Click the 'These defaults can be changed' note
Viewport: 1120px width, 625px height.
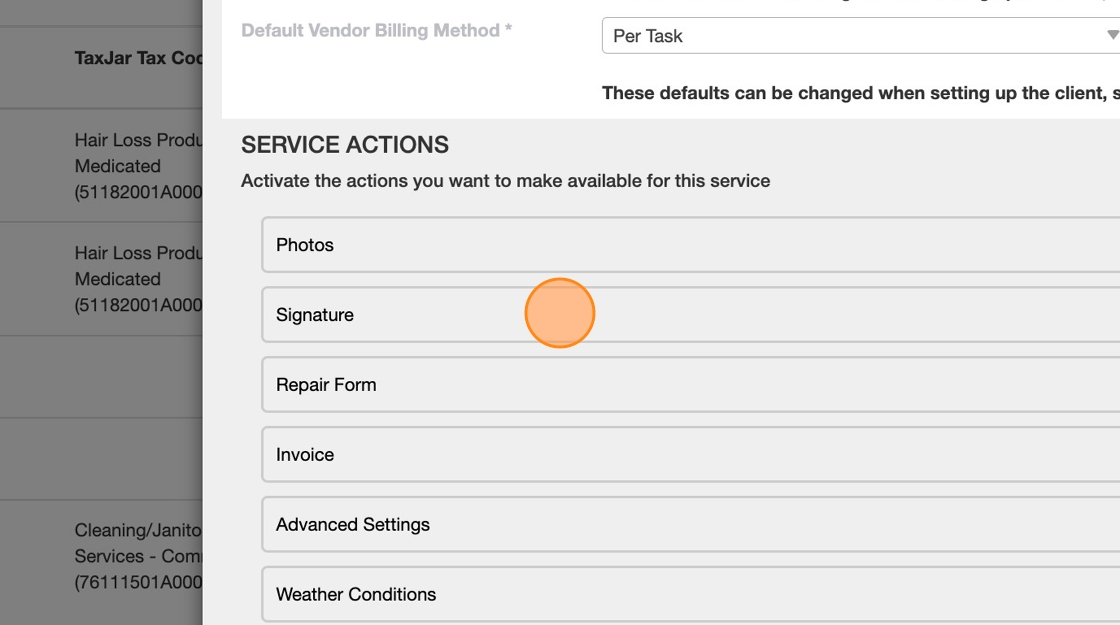(860, 93)
